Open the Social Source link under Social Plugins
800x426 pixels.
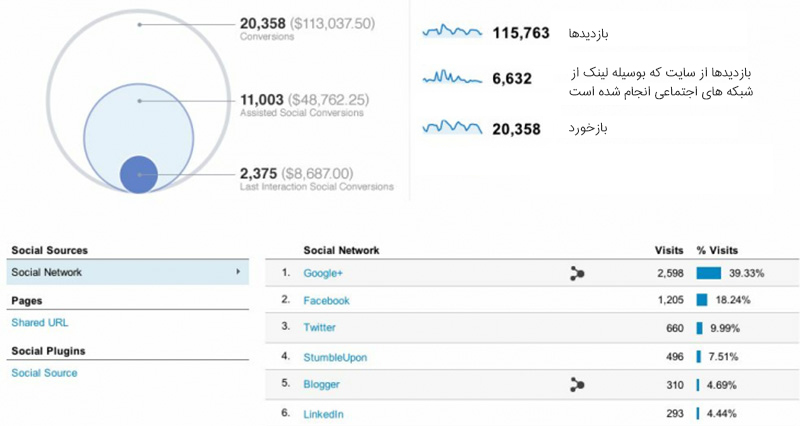(44, 373)
